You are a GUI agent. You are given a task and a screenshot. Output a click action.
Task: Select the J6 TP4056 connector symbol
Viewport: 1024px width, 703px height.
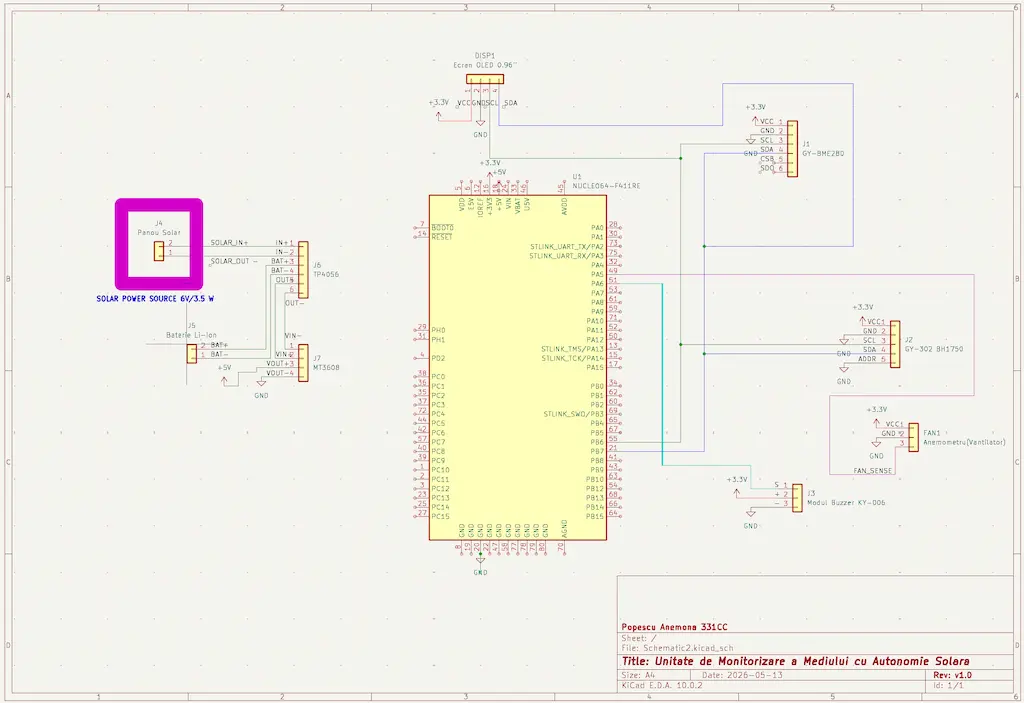(x=303, y=270)
